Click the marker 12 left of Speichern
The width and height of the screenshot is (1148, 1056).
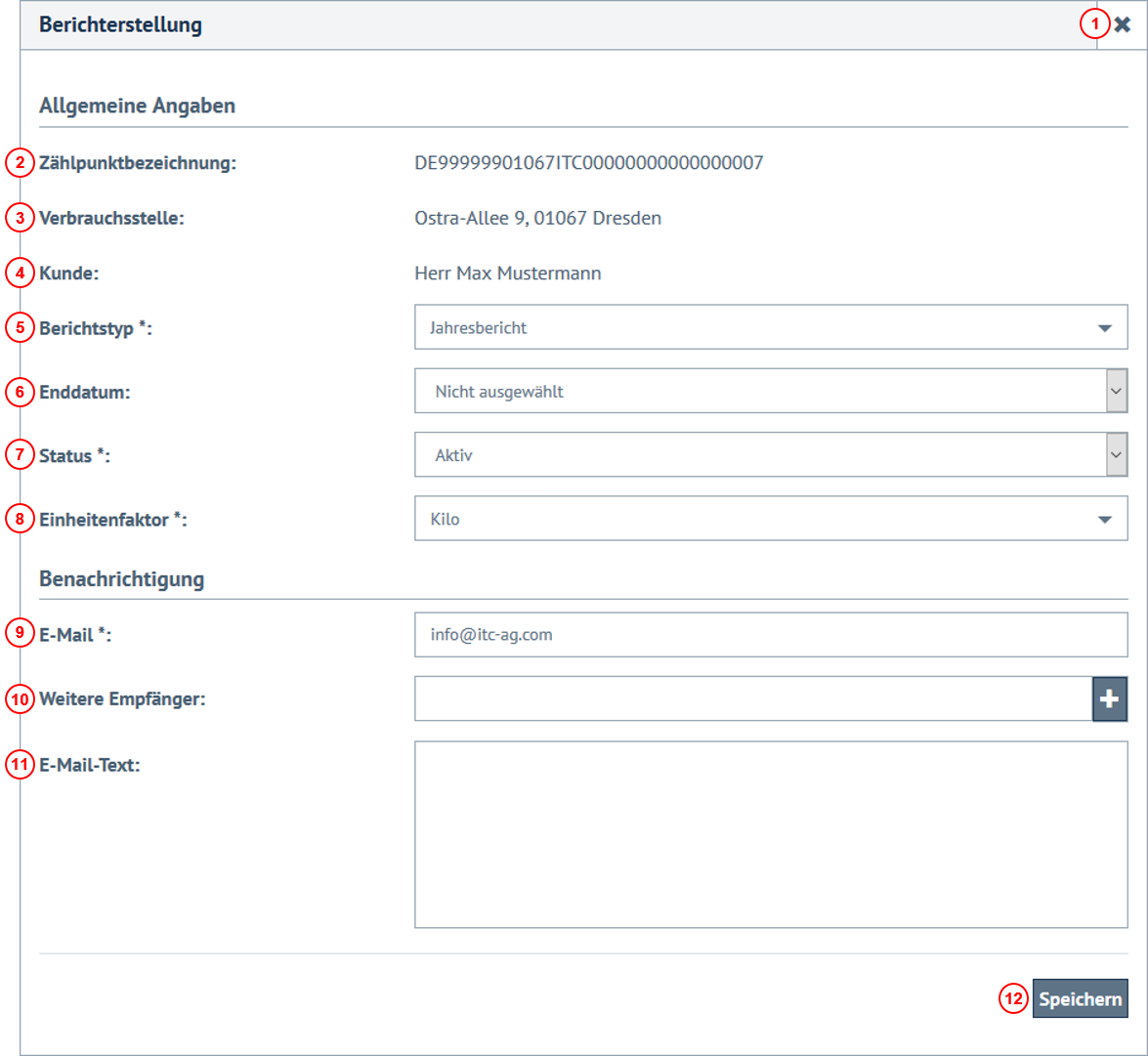coord(1013,999)
